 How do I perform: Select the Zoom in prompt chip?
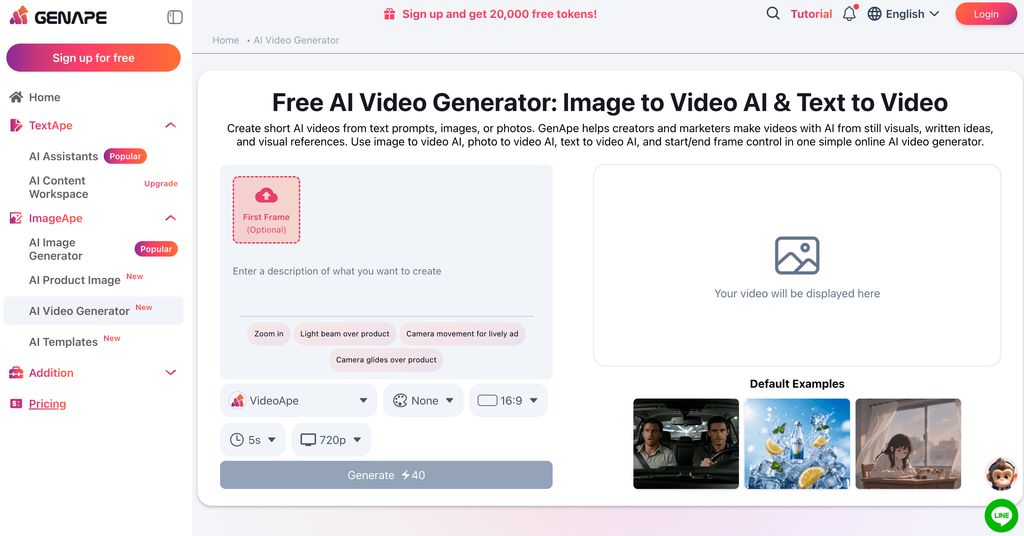coord(269,334)
